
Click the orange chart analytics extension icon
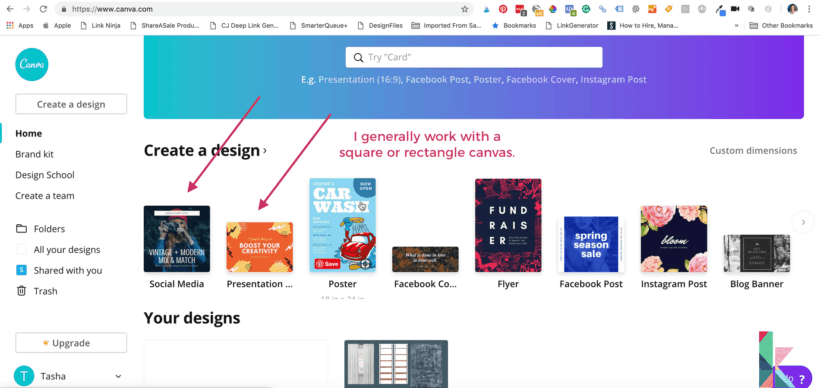(652, 9)
